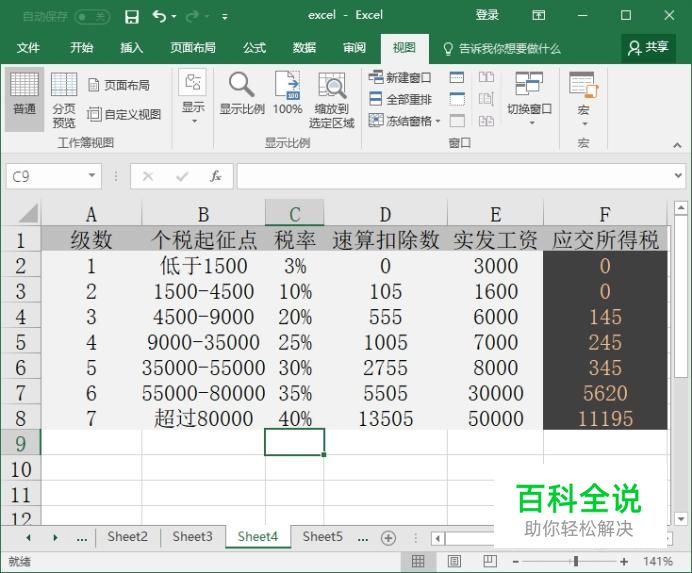Switch to the 公式 ribbon tab
The width and height of the screenshot is (692, 573).
coord(254,48)
